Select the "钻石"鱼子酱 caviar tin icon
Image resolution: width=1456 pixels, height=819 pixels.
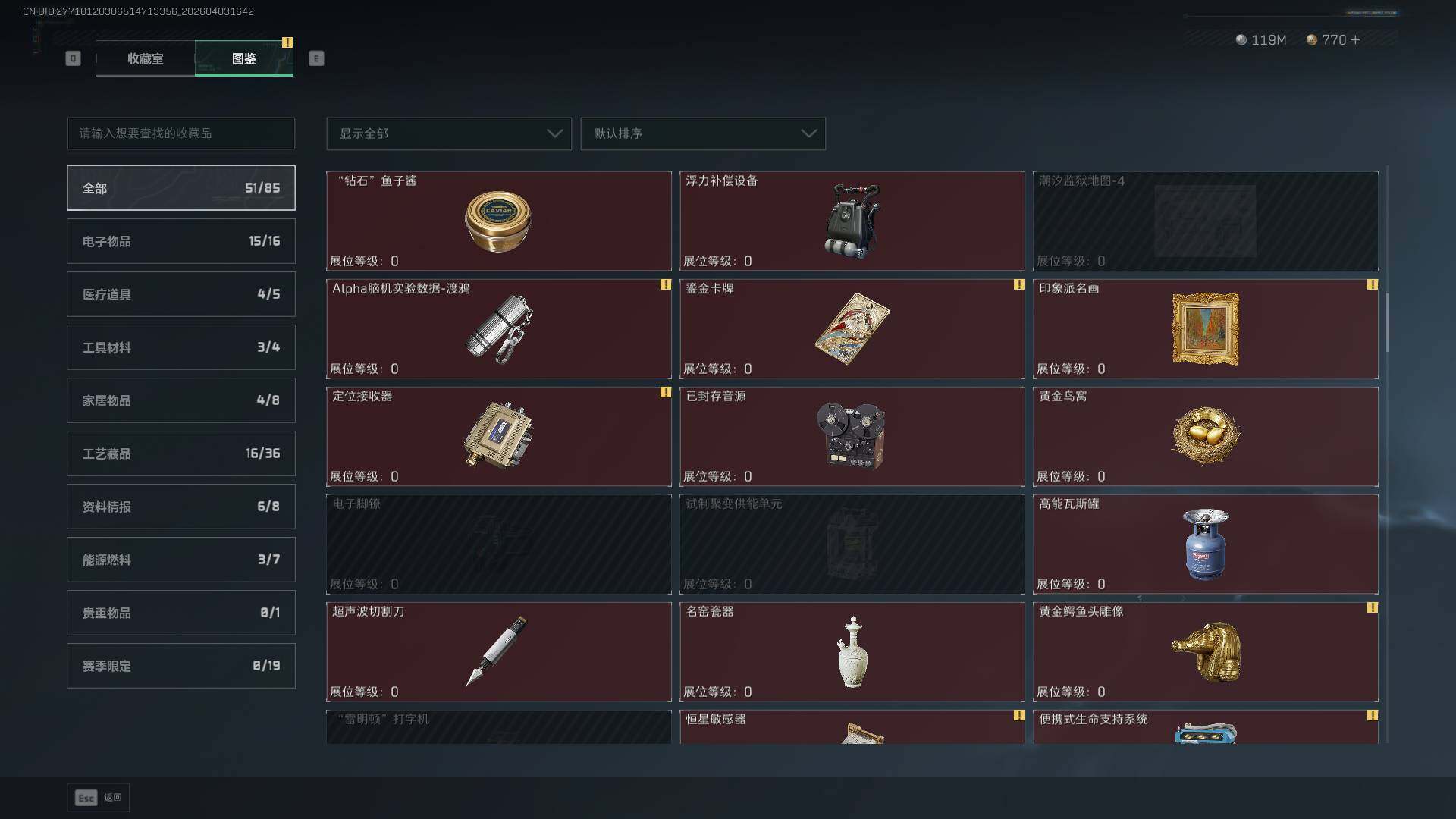(x=498, y=221)
